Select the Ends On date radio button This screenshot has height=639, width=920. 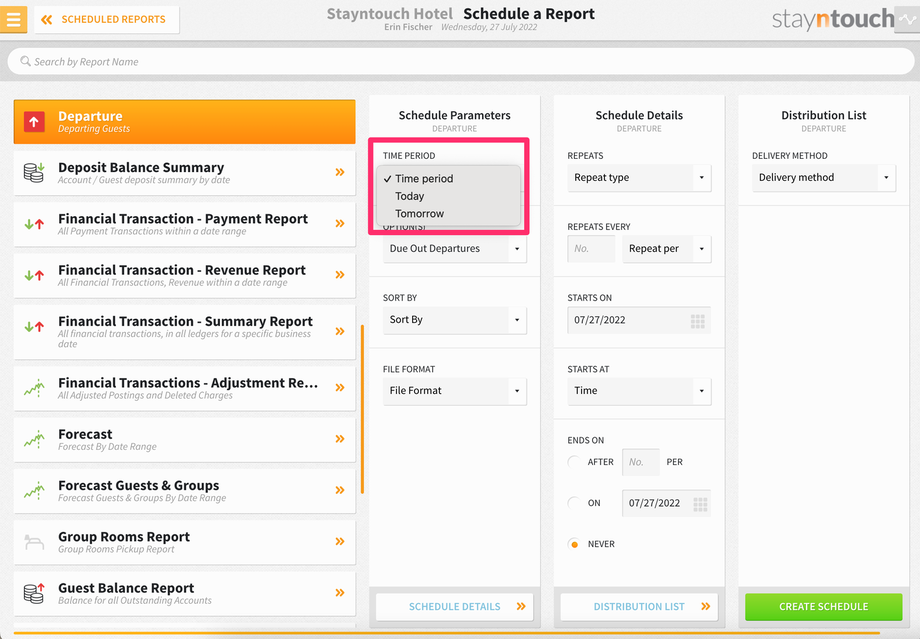tap(574, 503)
